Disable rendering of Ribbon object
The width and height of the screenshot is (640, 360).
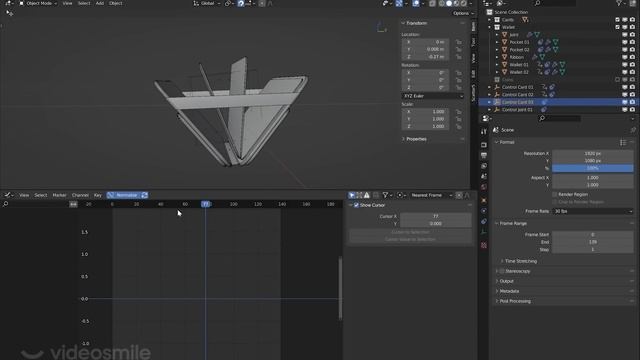[x=633, y=57]
